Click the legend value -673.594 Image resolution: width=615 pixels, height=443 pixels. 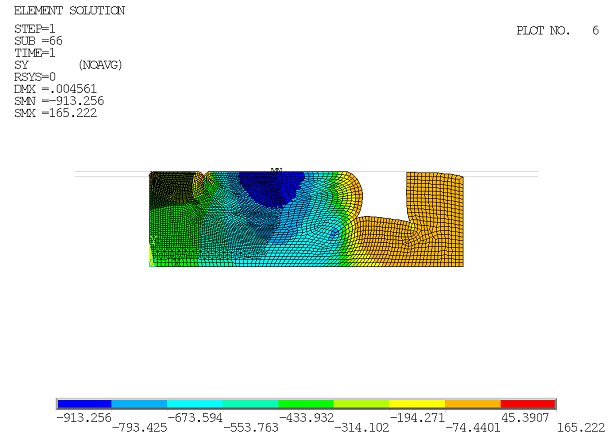point(195,418)
